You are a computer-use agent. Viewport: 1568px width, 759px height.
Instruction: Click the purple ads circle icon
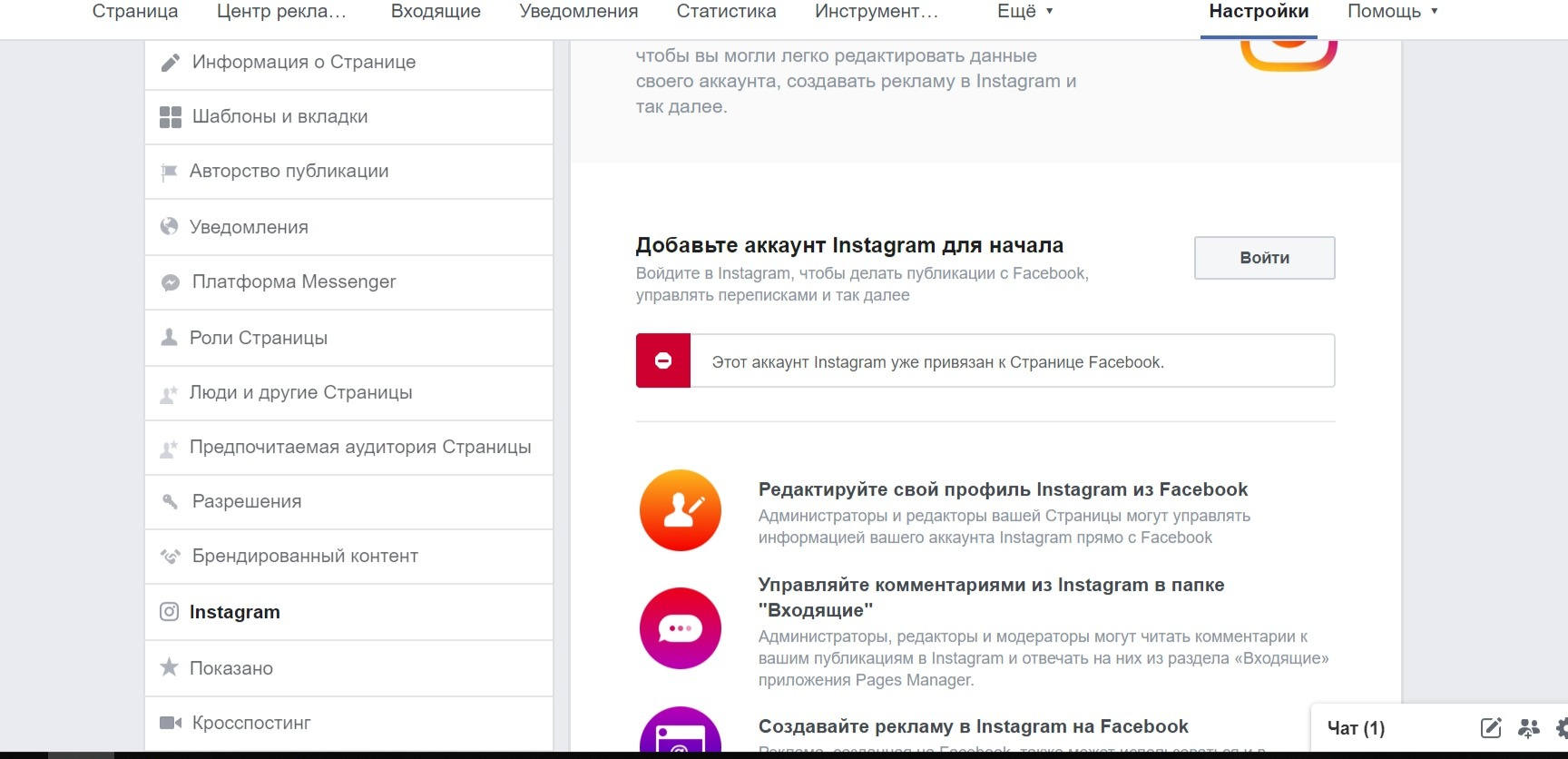[x=681, y=730]
